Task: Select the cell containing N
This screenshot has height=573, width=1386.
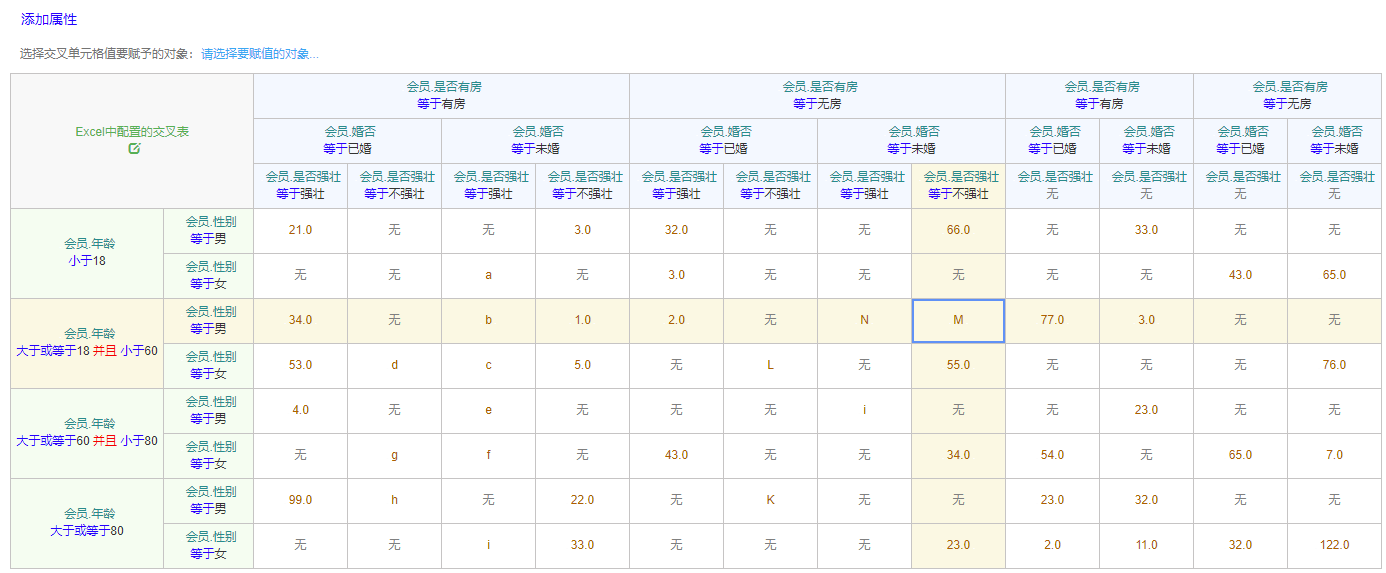Action: pos(864,321)
